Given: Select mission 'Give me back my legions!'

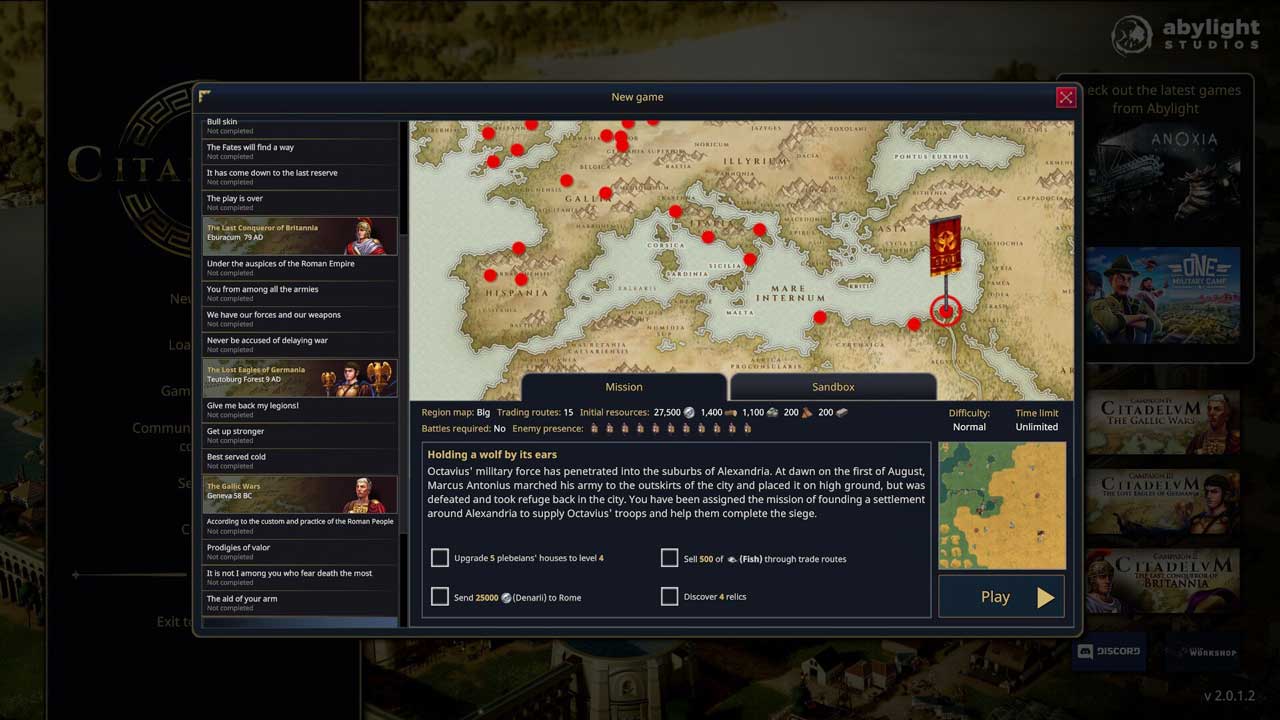Looking at the screenshot, I should pyautogui.click(x=300, y=410).
